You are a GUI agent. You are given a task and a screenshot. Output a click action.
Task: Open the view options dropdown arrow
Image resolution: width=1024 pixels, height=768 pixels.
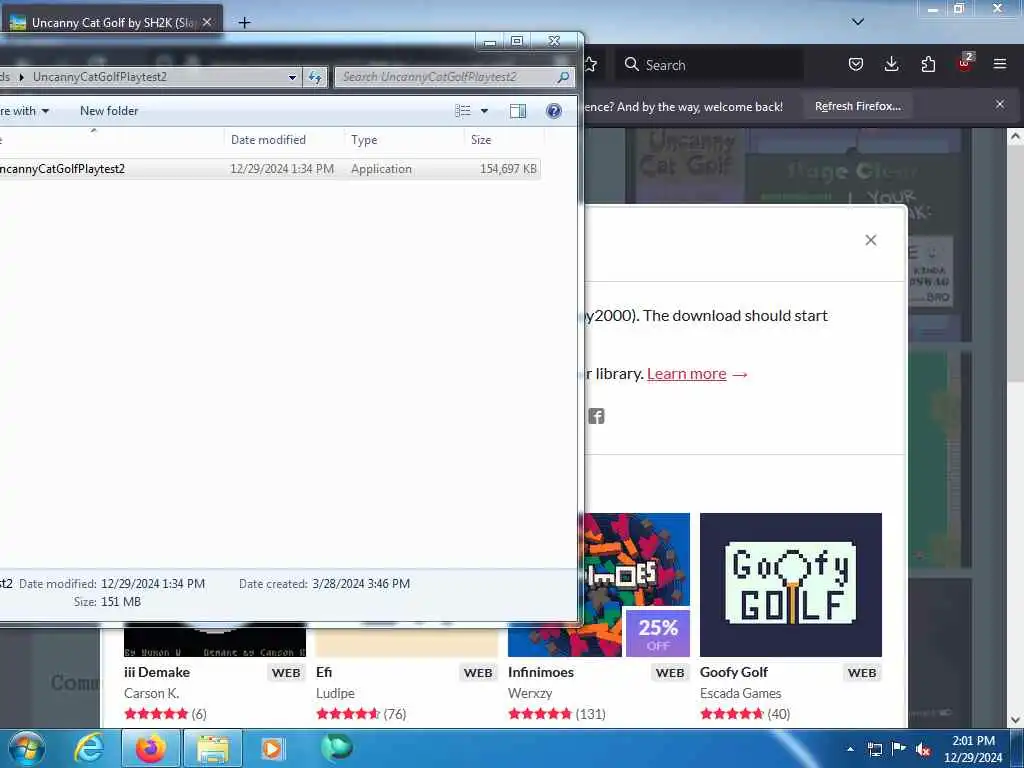[x=485, y=111]
